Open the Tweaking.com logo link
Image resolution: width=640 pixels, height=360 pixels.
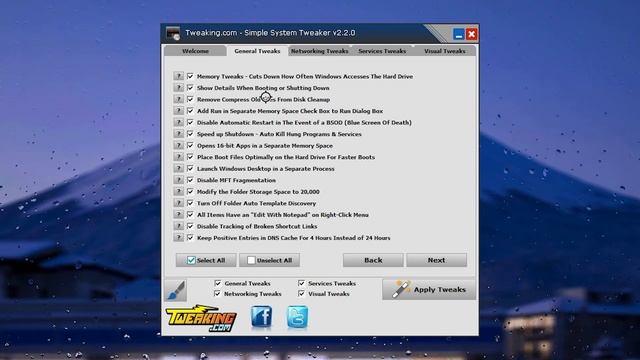click(201, 318)
